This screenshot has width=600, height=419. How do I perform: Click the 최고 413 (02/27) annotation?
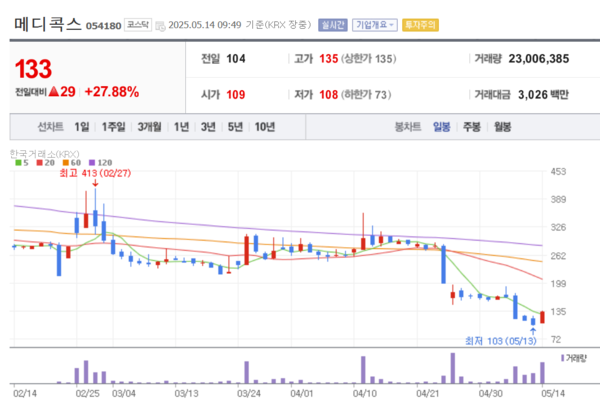95,173
